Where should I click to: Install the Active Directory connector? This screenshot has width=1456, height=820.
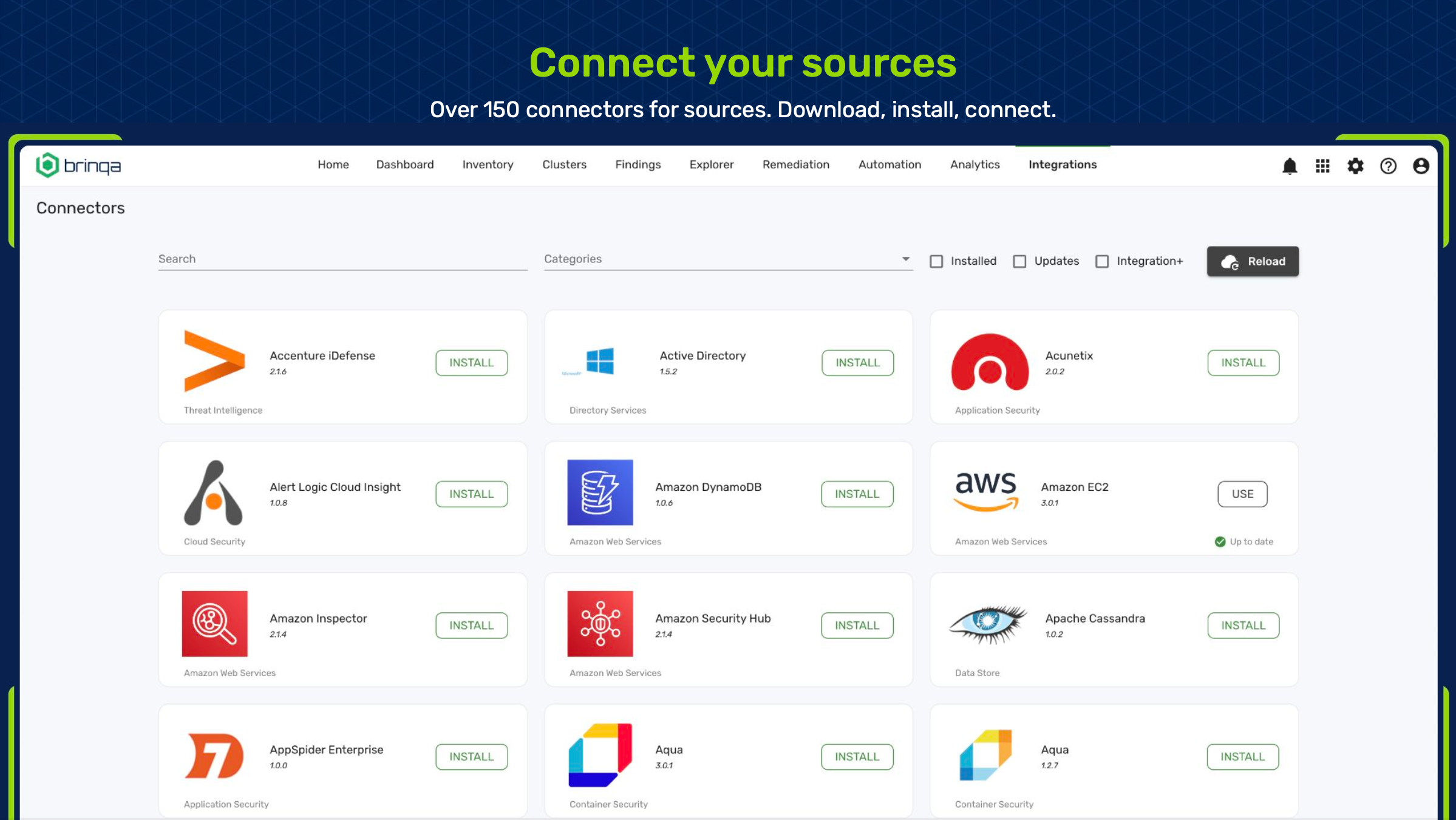857,363
